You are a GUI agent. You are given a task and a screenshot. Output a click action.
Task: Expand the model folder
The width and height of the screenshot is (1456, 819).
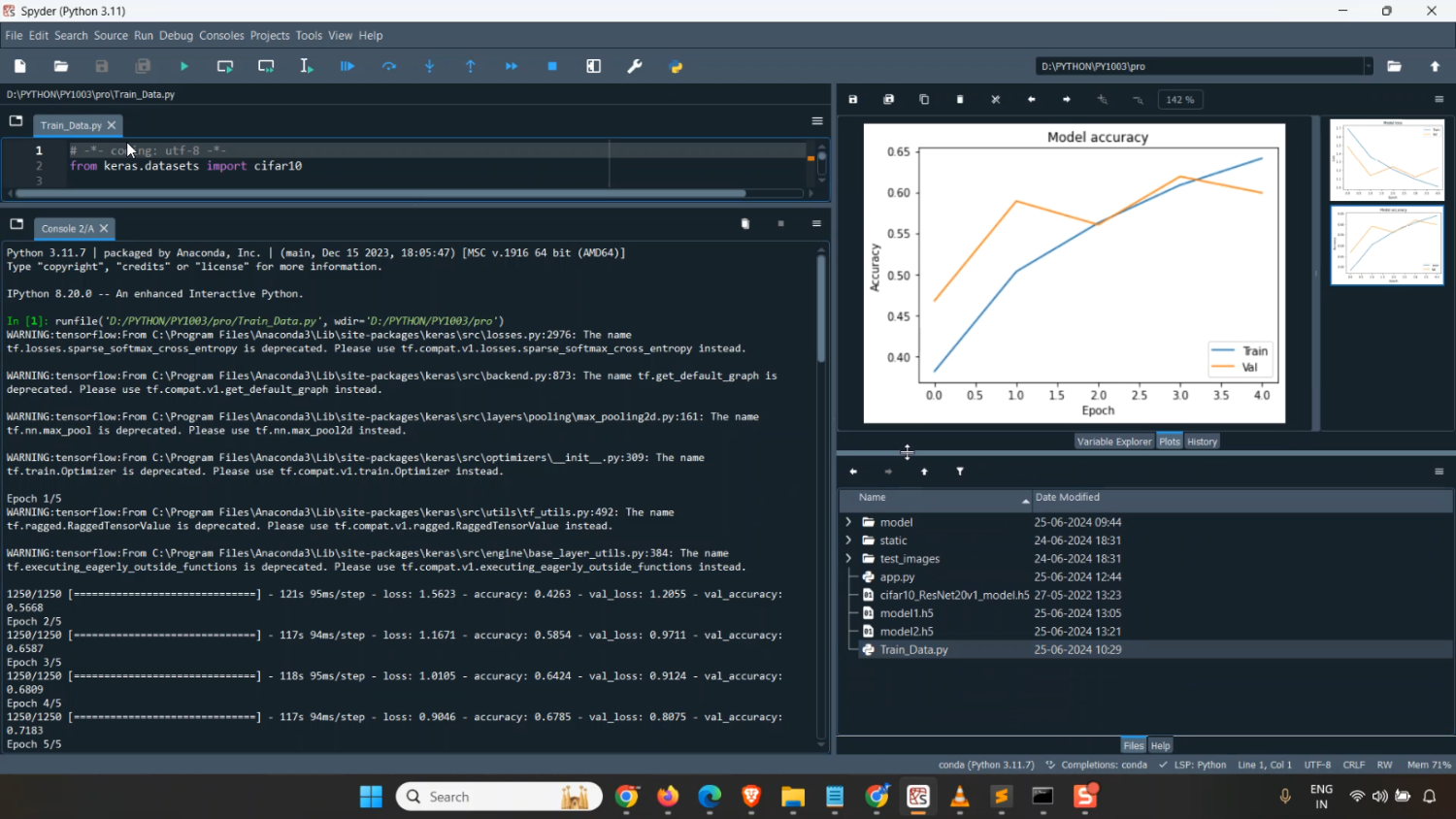coord(849,522)
